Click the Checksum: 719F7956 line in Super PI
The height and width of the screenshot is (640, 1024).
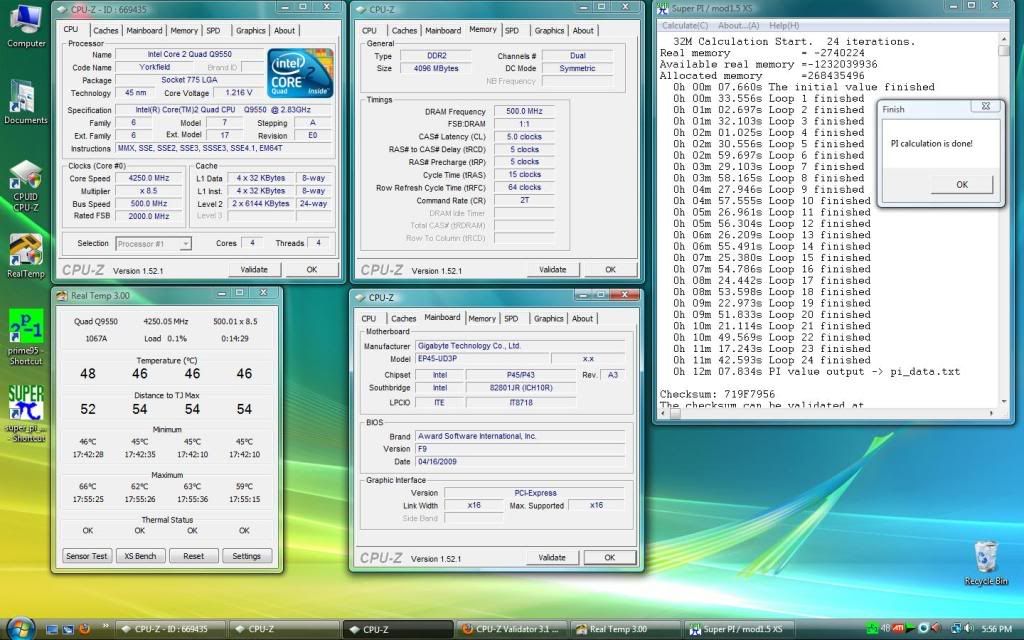(717, 394)
